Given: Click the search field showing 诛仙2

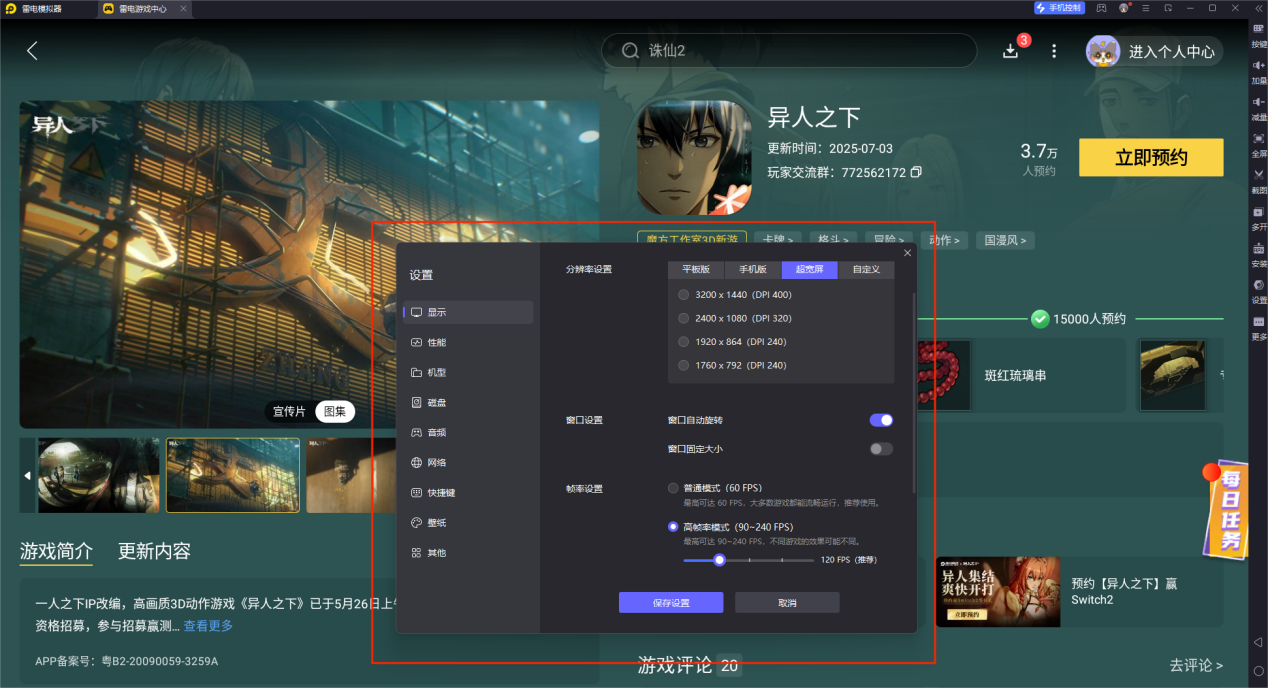Looking at the screenshot, I should 789,51.
